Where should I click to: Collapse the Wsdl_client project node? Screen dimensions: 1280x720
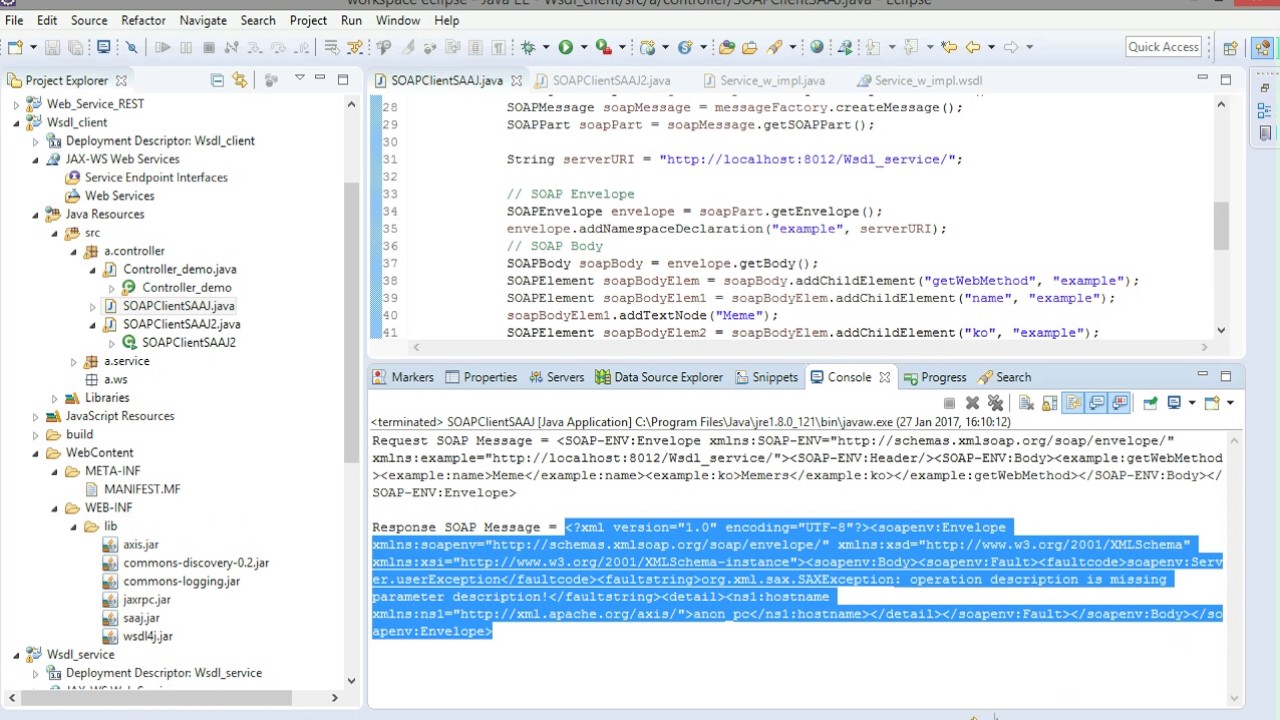[16, 123]
